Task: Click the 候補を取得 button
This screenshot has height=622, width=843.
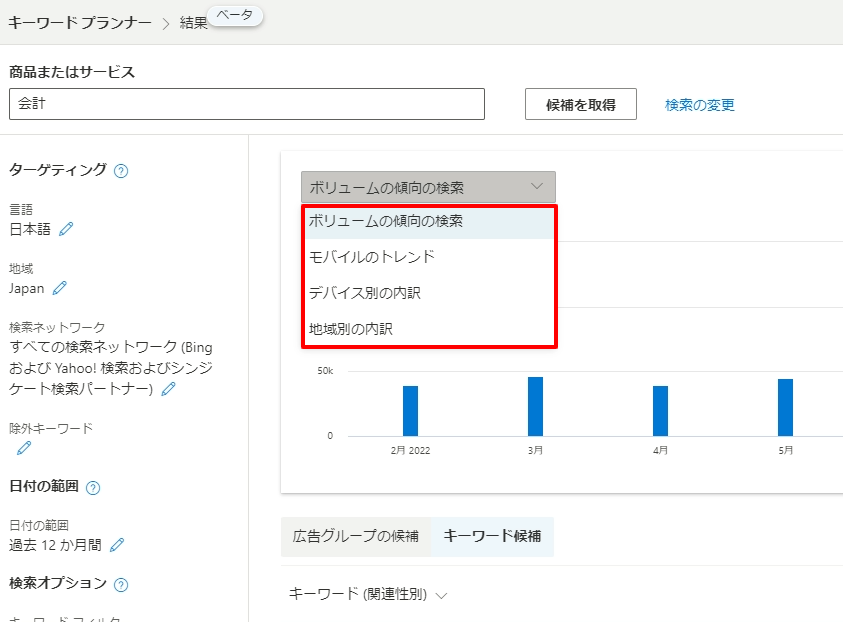Action: pos(580,104)
